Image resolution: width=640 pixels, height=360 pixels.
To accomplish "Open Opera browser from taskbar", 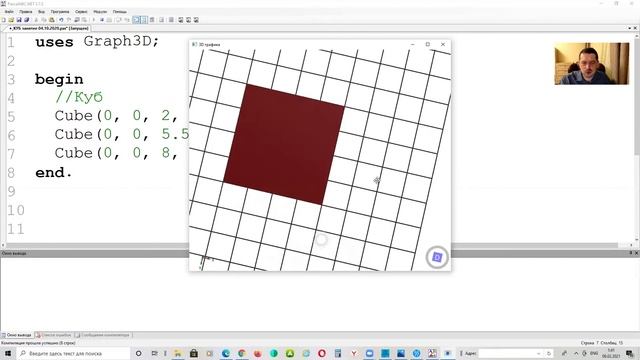I will pyautogui.click(x=322, y=353).
